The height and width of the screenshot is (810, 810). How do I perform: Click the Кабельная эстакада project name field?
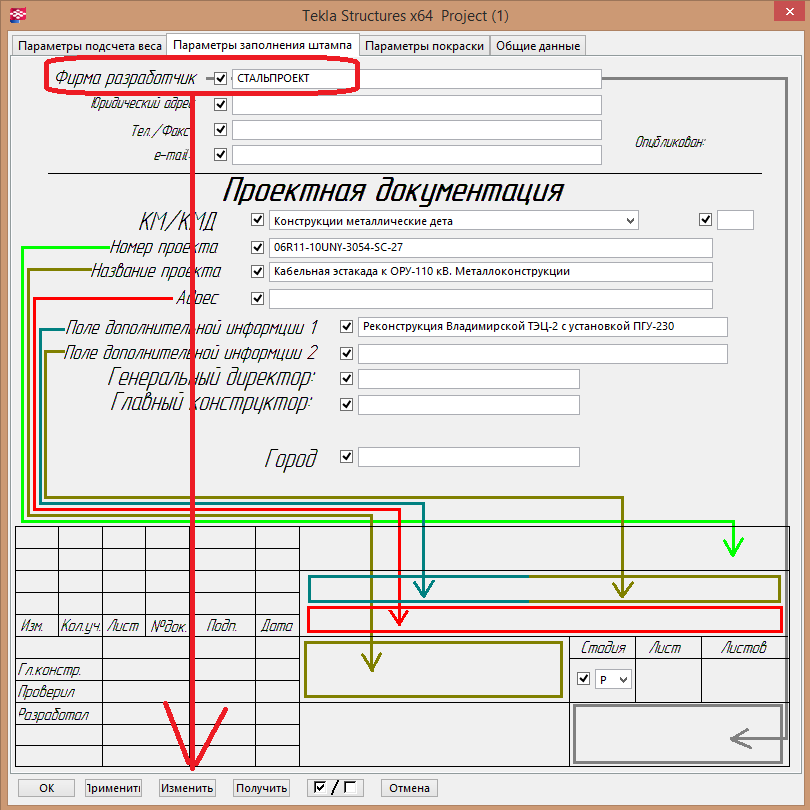491,272
